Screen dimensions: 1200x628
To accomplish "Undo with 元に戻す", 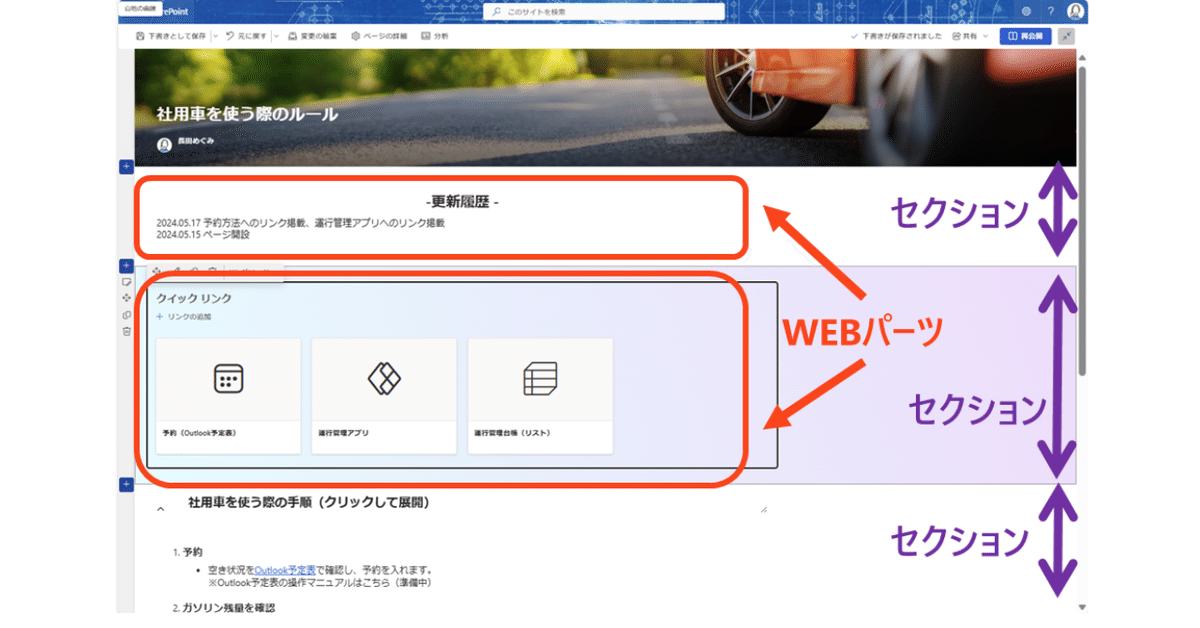I will (244, 36).
